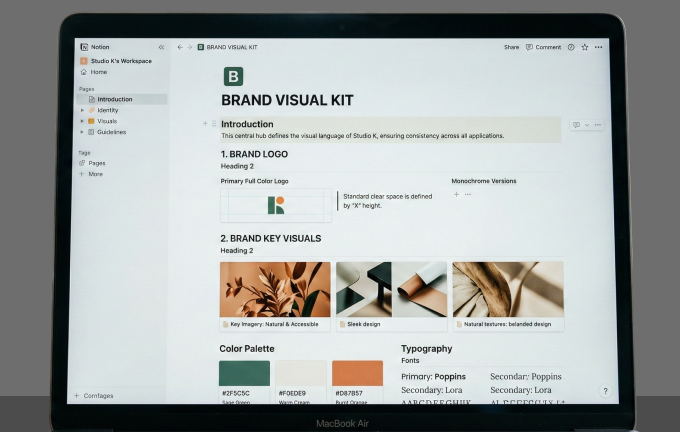Open the Sleek design image card
The height and width of the screenshot is (432, 680).
tap(391, 297)
